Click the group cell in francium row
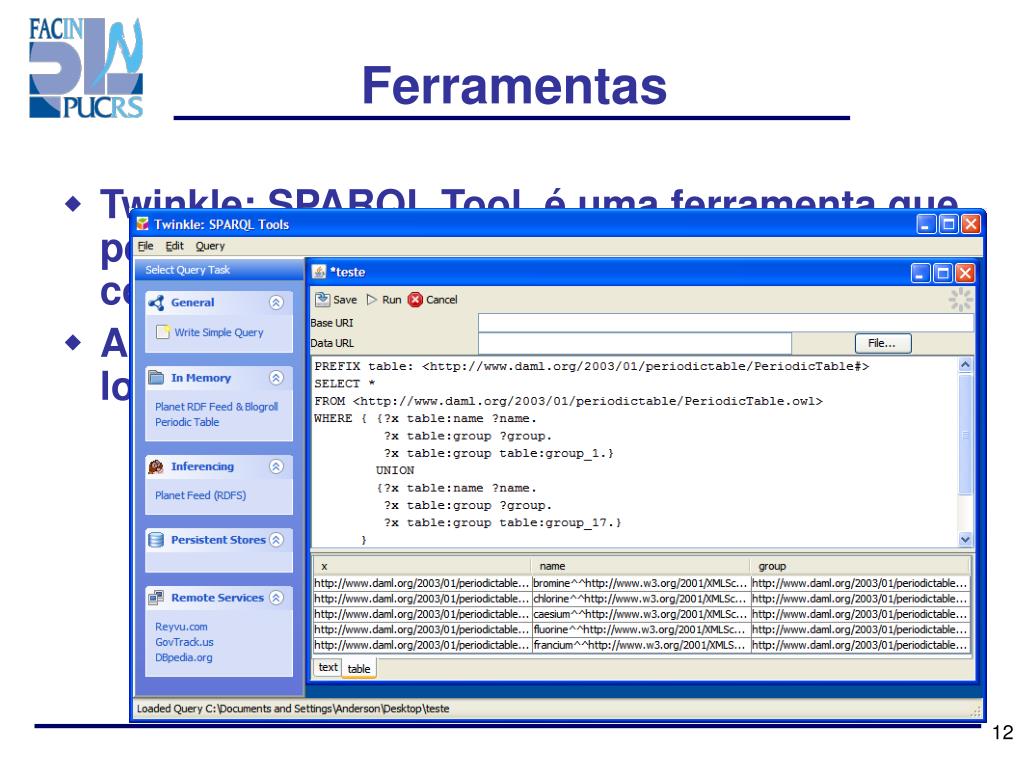Screen dimensions: 1024x768 [x=859, y=645]
